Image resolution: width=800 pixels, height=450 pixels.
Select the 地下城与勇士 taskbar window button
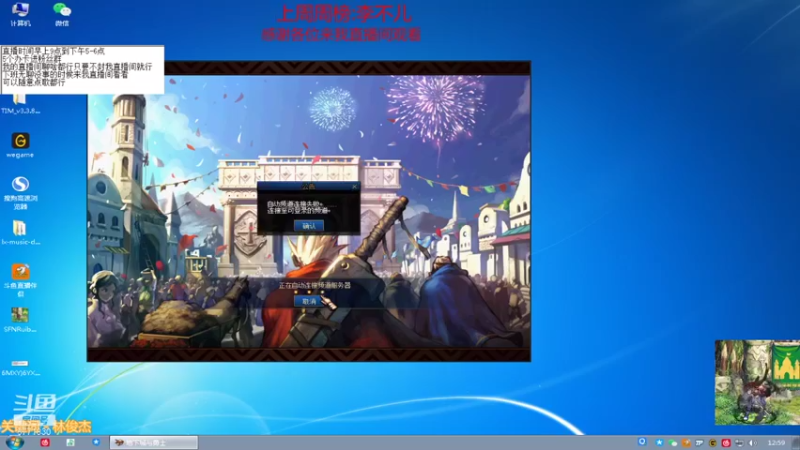154,442
